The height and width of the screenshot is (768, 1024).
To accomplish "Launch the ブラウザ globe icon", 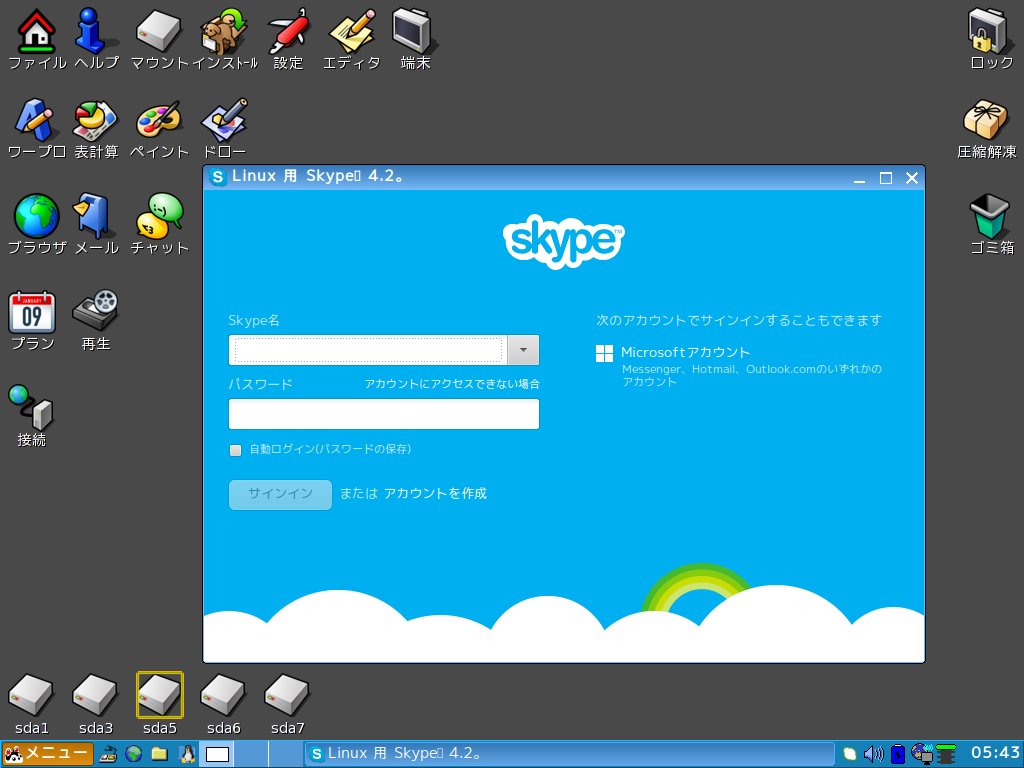I will coord(36,216).
